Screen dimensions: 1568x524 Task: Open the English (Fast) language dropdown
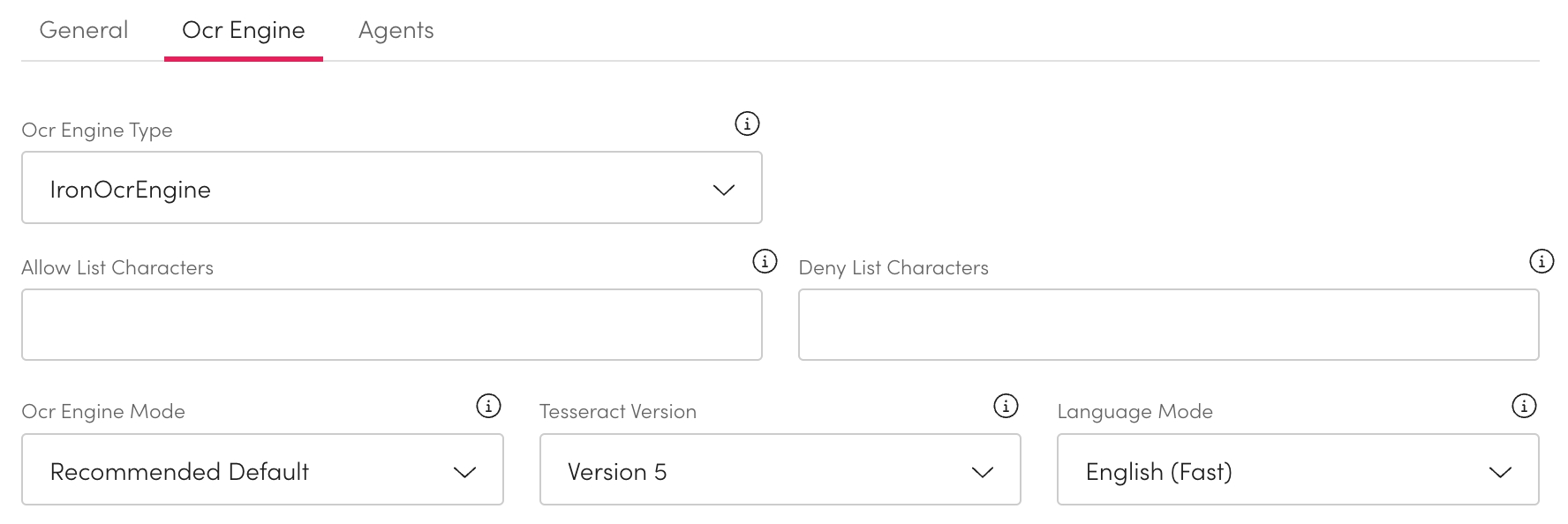1298,470
